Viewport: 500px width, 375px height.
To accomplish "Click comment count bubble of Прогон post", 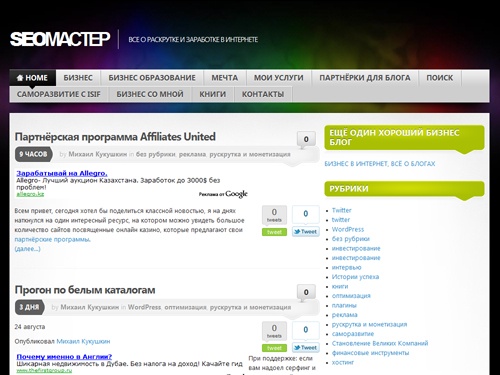I will 306,292.
